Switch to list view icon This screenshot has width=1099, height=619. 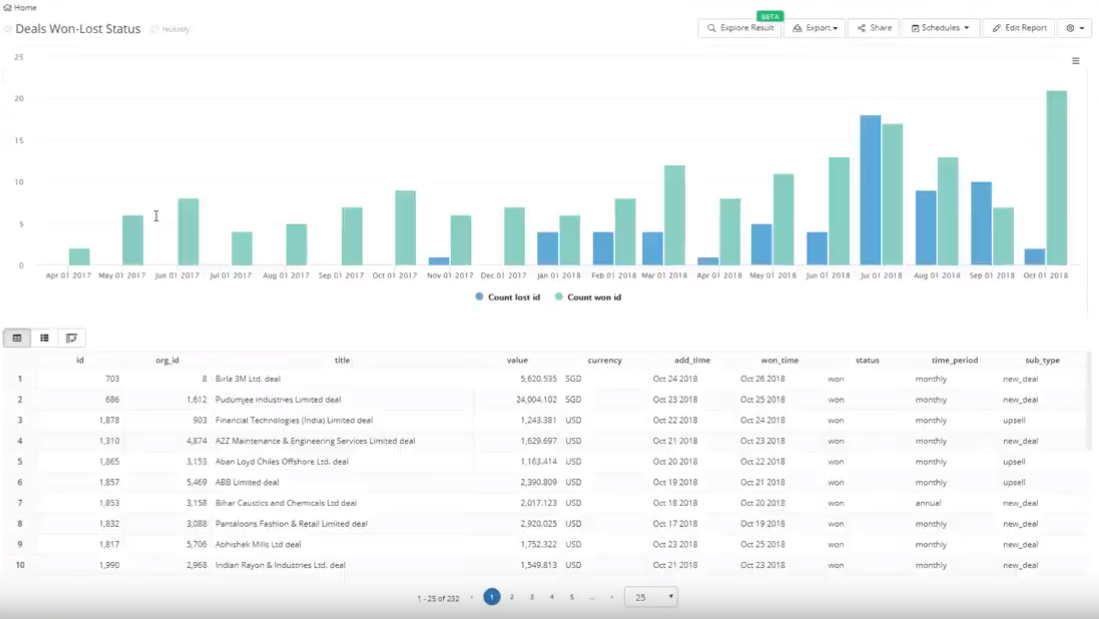click(44, 338)
